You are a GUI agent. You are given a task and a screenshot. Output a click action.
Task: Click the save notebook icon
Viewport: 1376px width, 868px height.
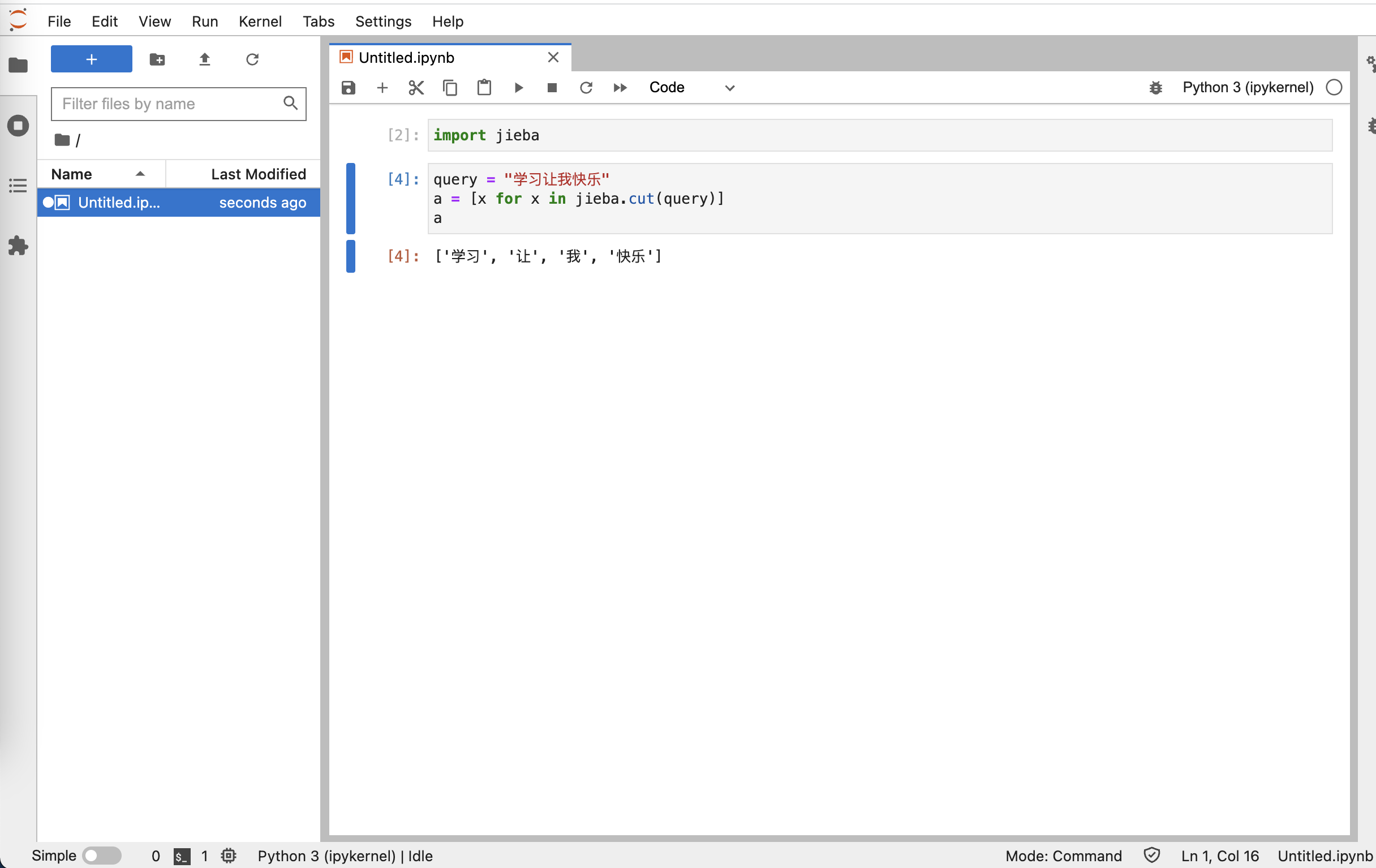[x=348, y=87]
